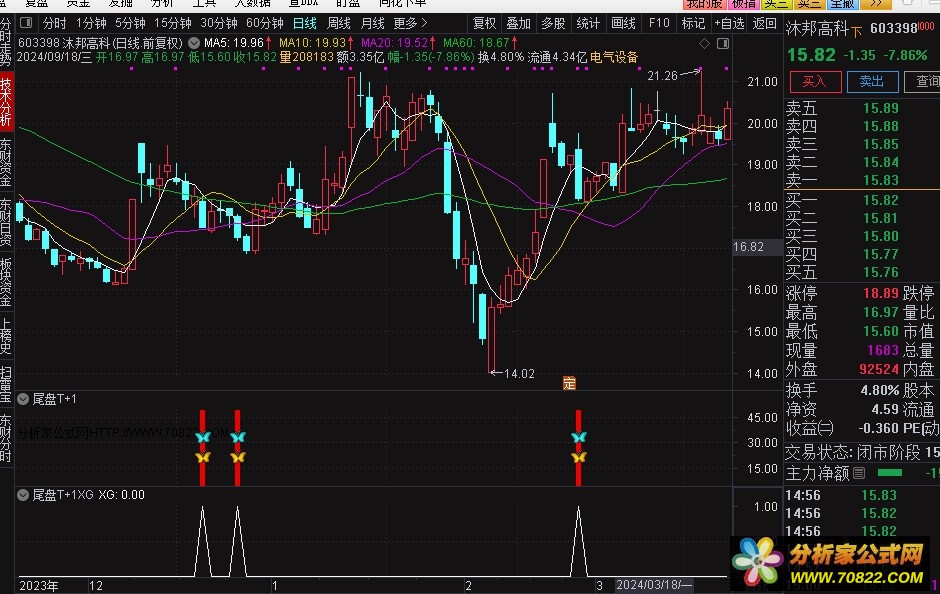Collapse the 尾盘T+1XG indicator panel arrow
Image resolution: width=940 pixels, height=594 pixels.
[x=23, y=495]
